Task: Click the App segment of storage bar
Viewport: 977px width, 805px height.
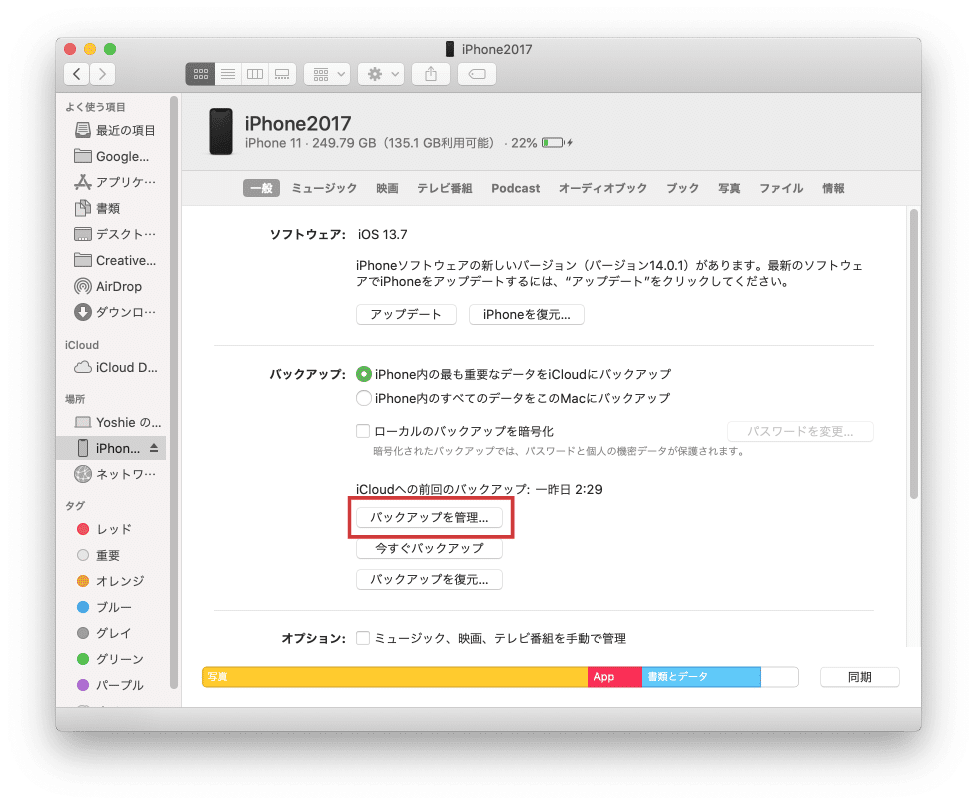Action: click(x=615, y=677)
